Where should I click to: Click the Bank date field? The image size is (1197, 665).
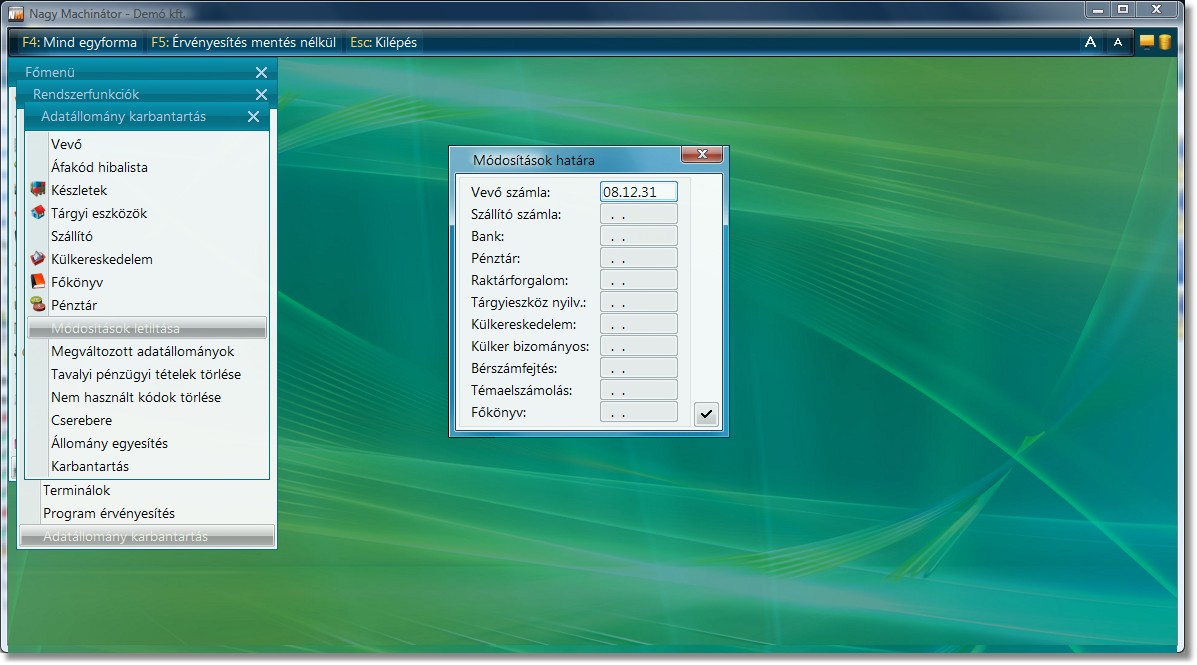tap(638, 236)
